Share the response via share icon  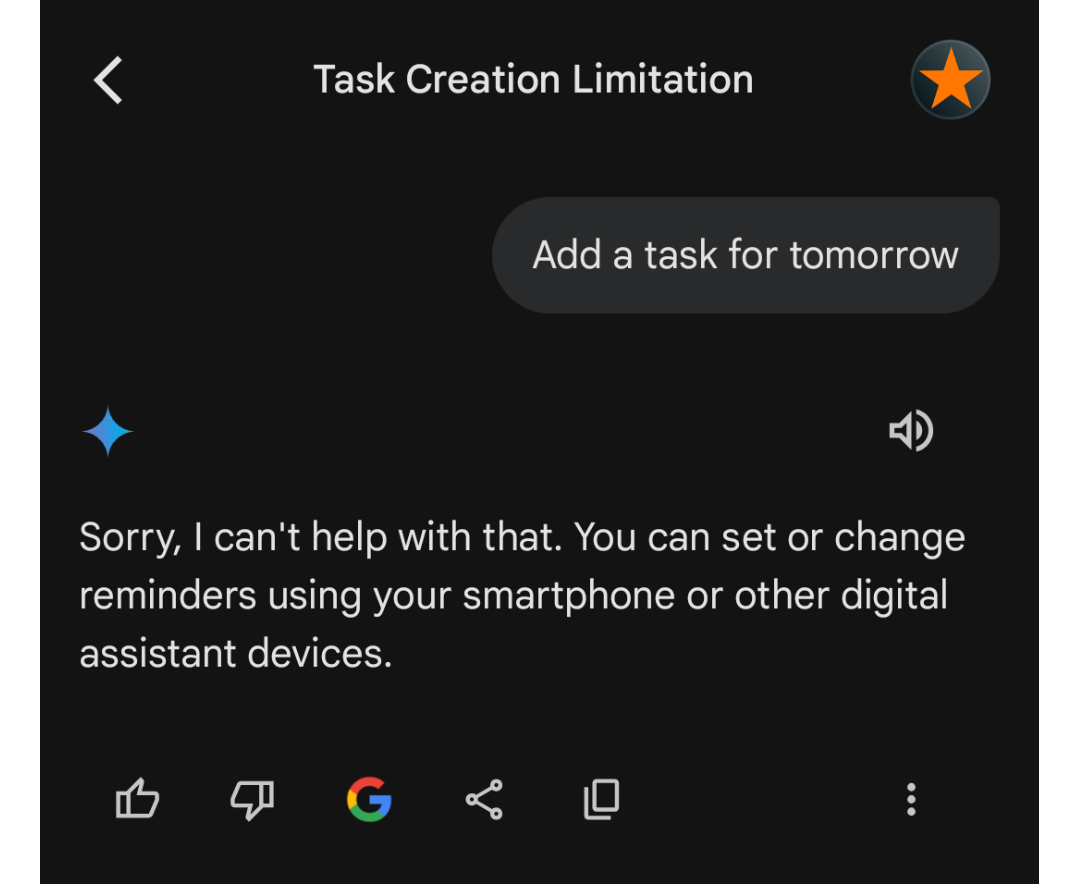click(484, 799)
